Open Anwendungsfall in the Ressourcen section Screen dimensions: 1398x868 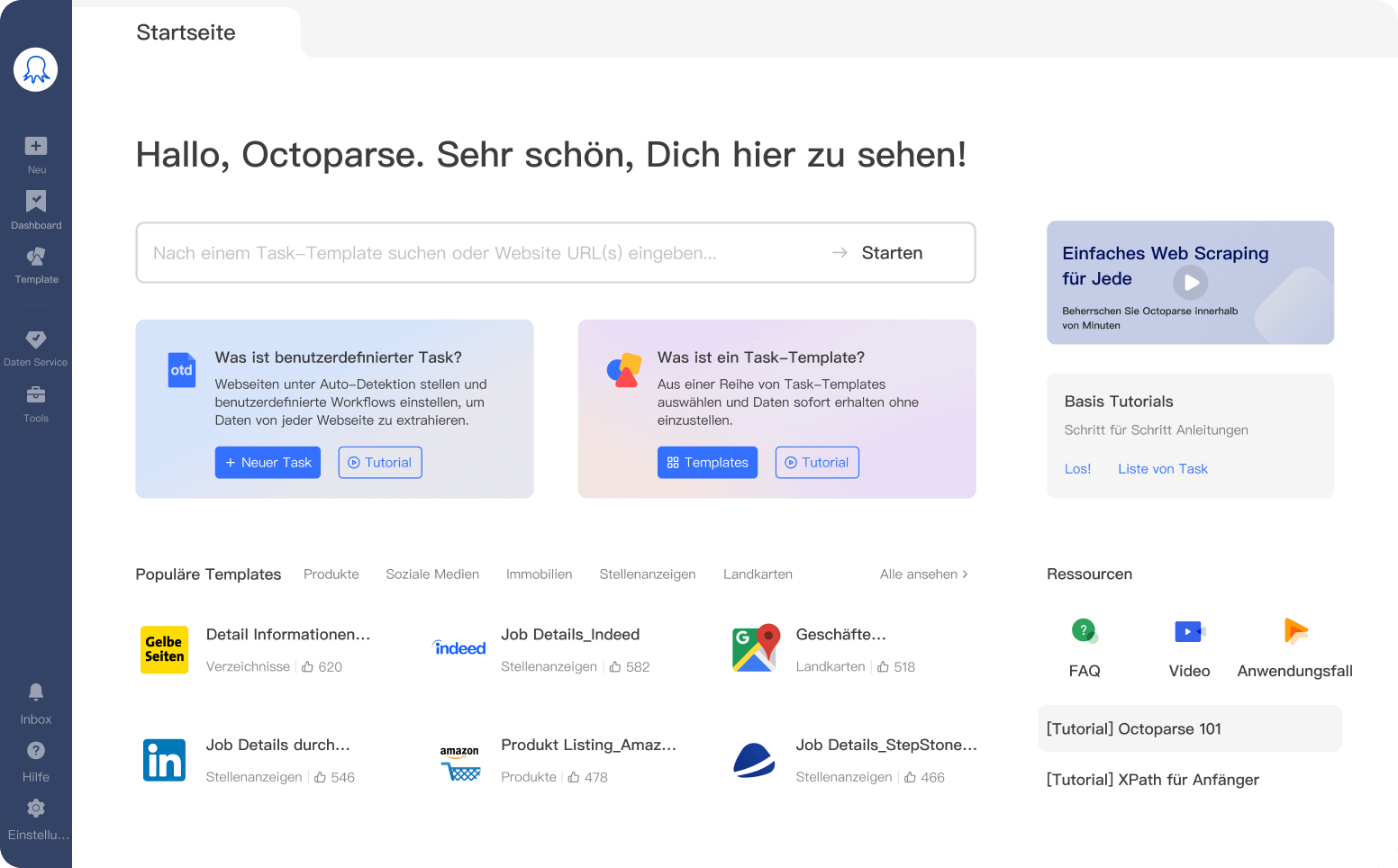(1294, 630)
